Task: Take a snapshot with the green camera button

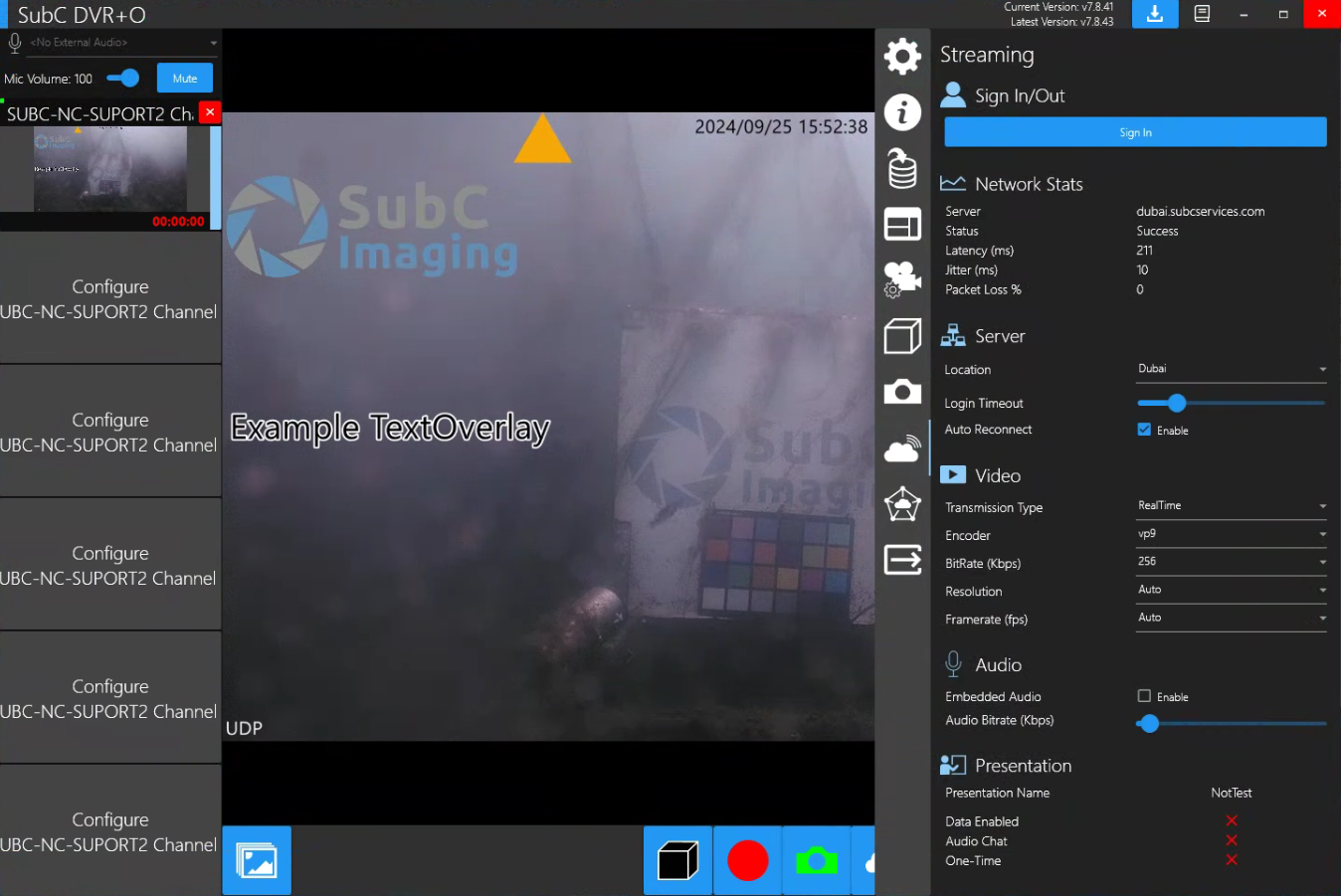Action: tap(817, 860)
